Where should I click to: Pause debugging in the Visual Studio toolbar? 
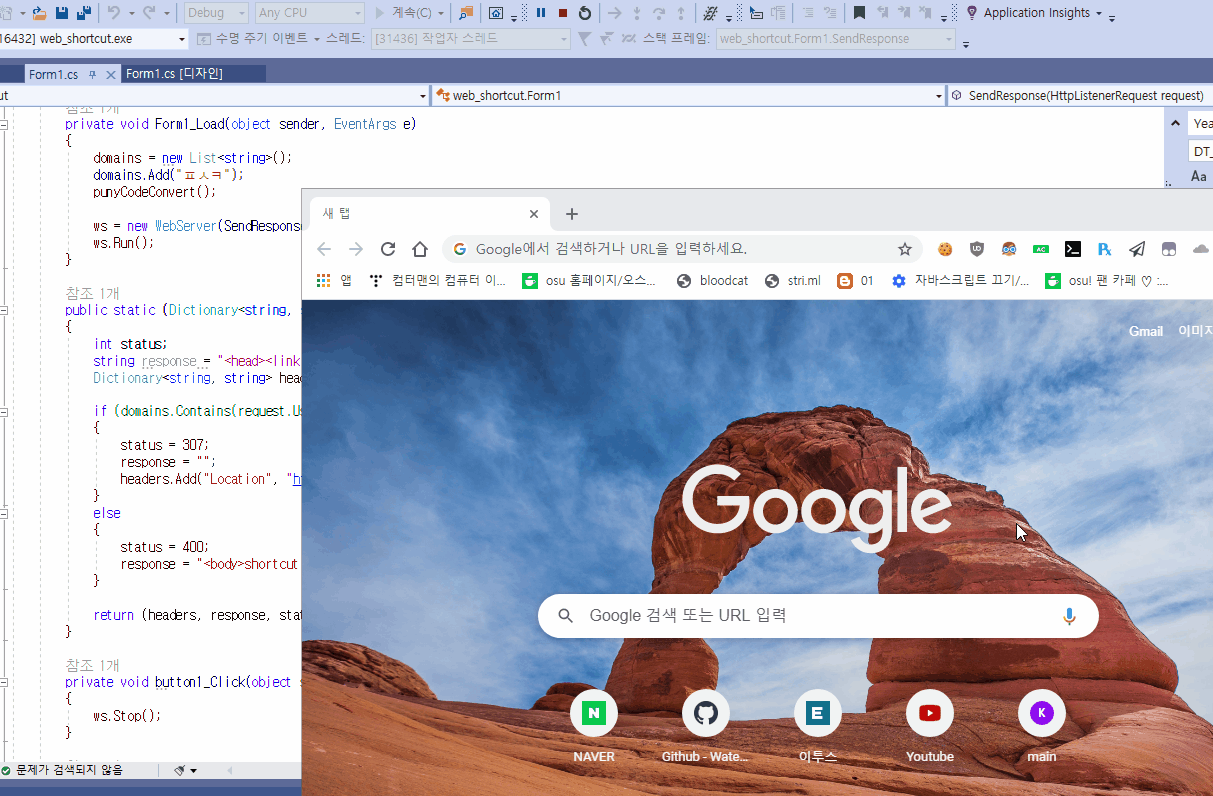(x=541, y=13)
